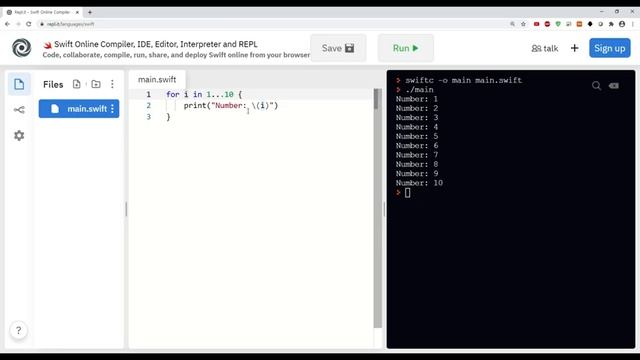
Task: Search the console output icon
Action: [596, 85]
